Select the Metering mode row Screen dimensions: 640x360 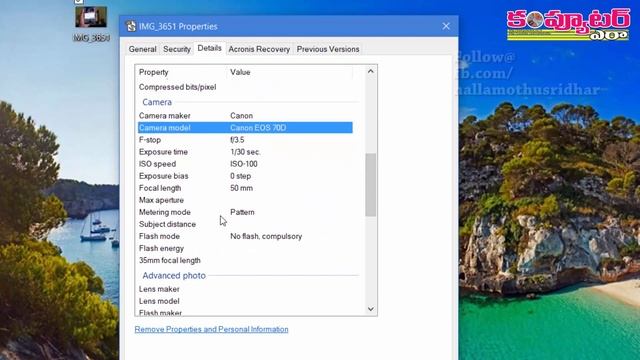click(x=245, y=212)
